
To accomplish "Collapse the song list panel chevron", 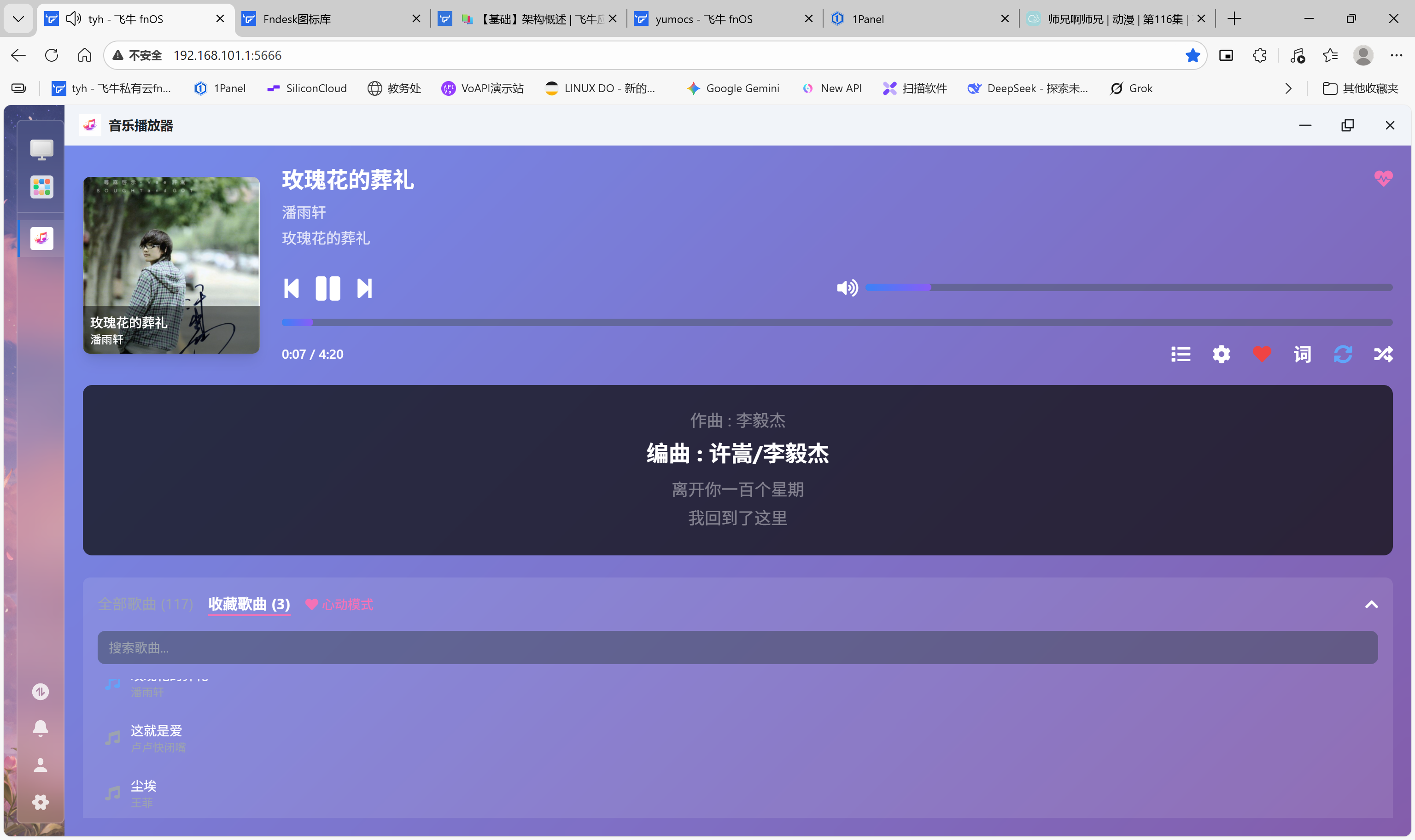I will click(1371, 605).
